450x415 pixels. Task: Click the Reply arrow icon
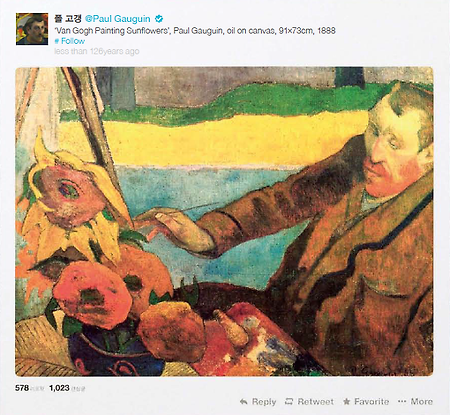[x=244, y=402]
